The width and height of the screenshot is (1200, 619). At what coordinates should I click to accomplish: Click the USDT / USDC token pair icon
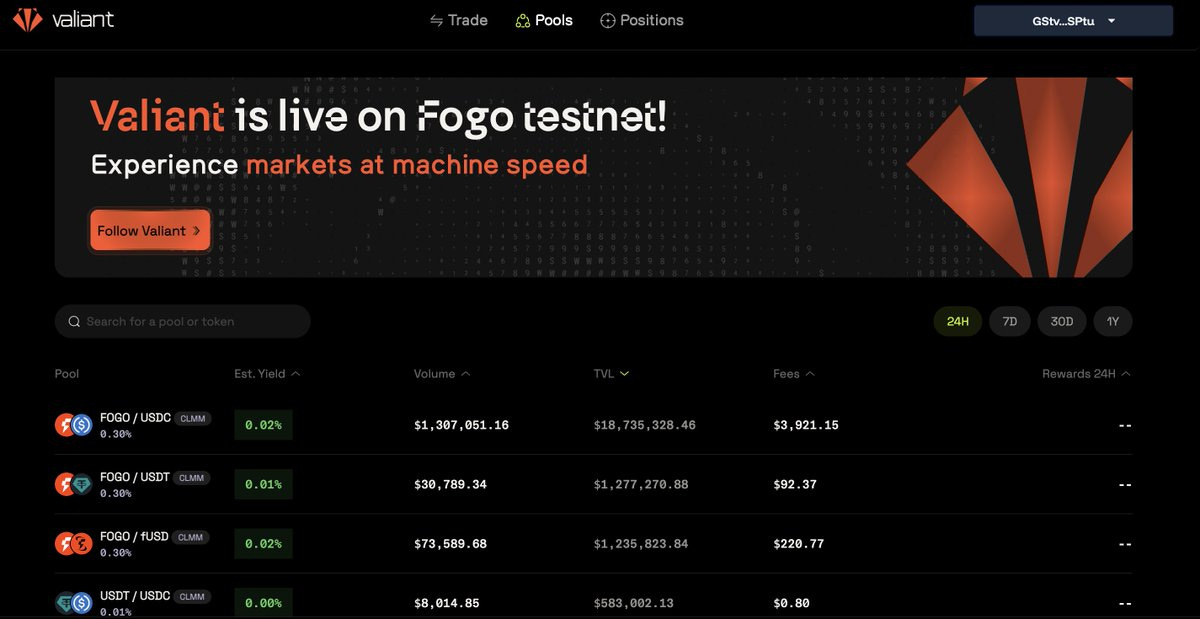click(73, 603)
